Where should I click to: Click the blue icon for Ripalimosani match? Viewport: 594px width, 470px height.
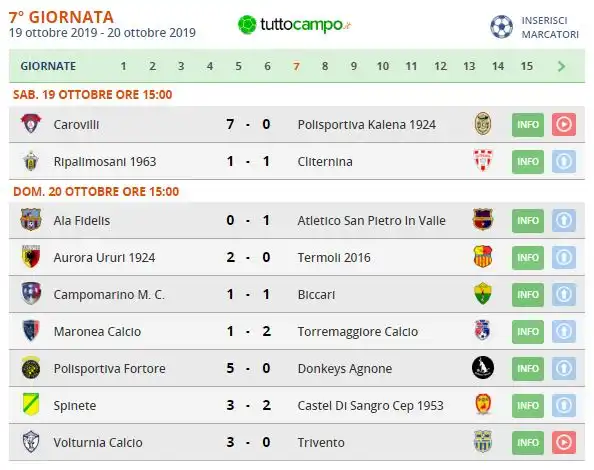tap(564, 161)
